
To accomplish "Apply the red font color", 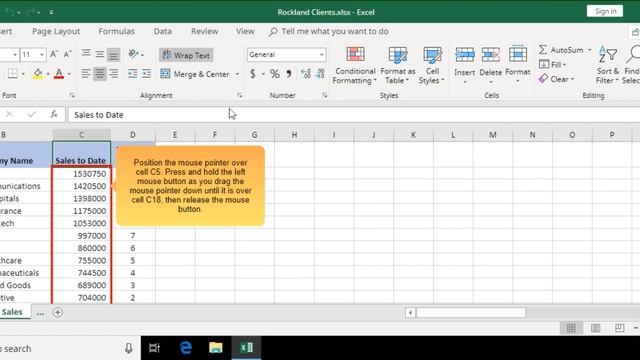I will coord(59,74).
